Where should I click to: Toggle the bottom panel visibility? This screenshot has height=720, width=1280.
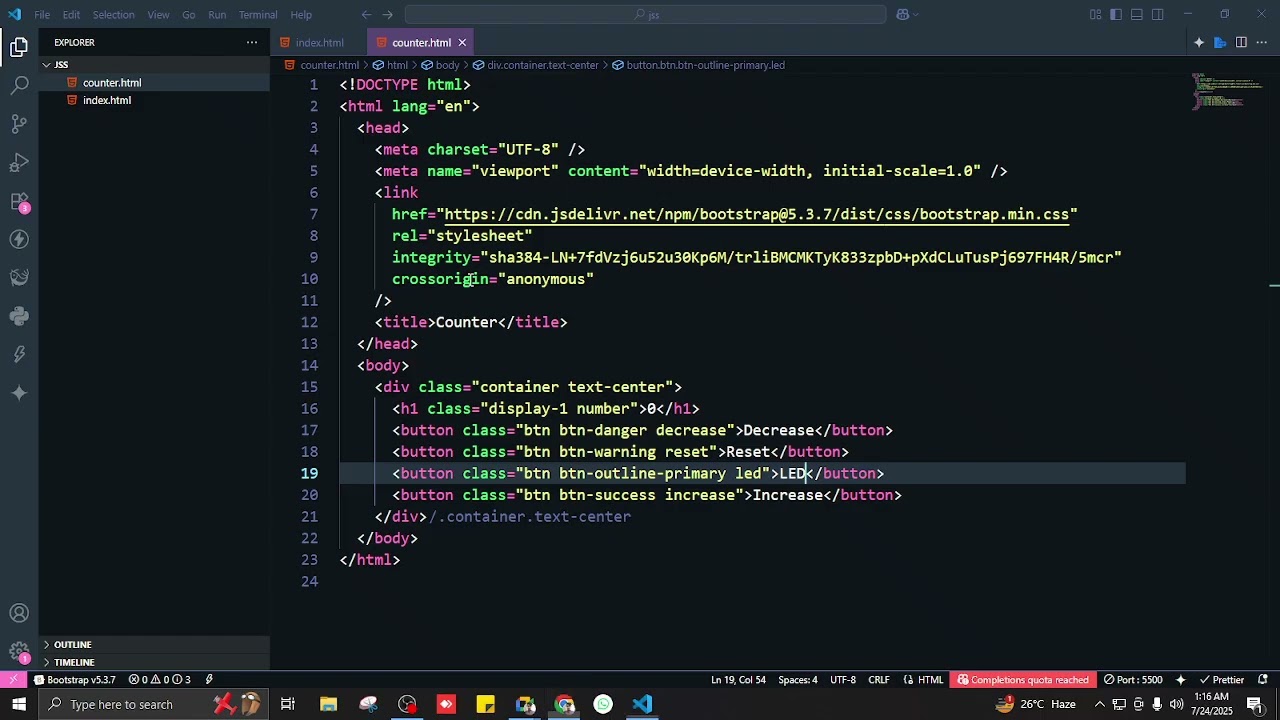(1136, 14)
